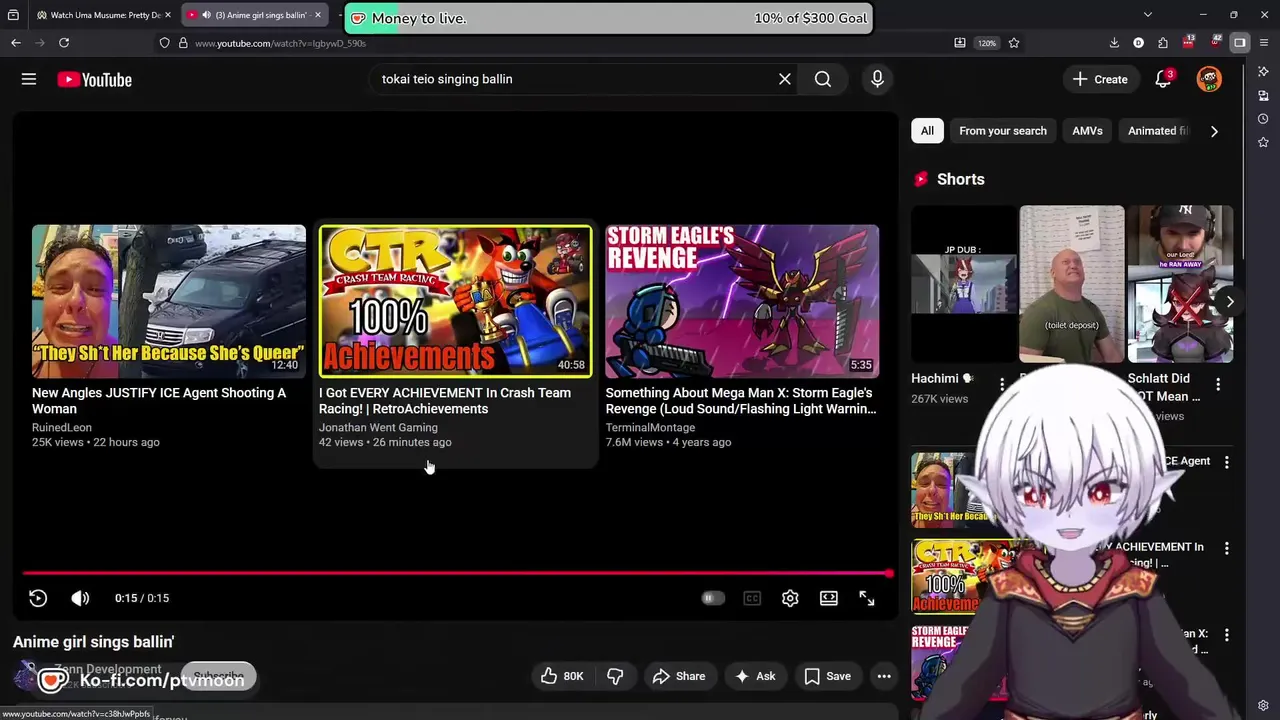Viewport: 1280px width, 720px height.
Task: Share the video
Action: pyautogui.click(x=679, y=676)
